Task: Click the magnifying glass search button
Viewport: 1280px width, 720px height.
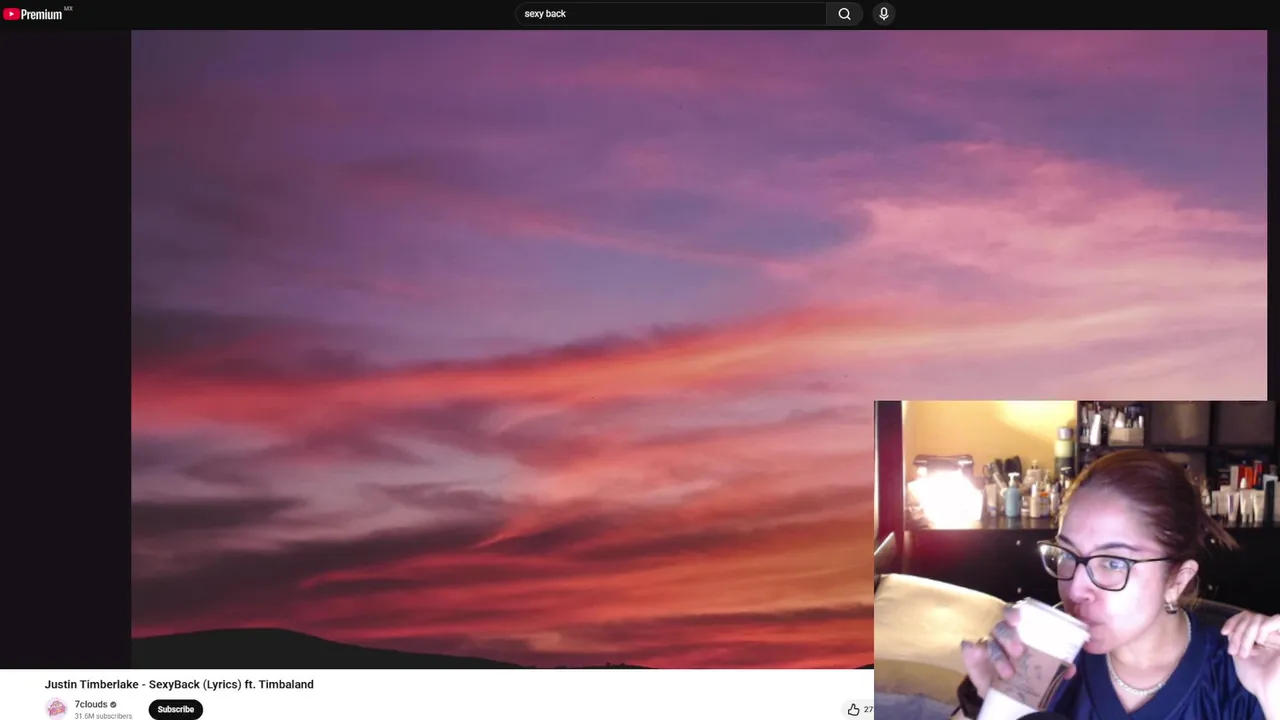Action: point(844,14)
